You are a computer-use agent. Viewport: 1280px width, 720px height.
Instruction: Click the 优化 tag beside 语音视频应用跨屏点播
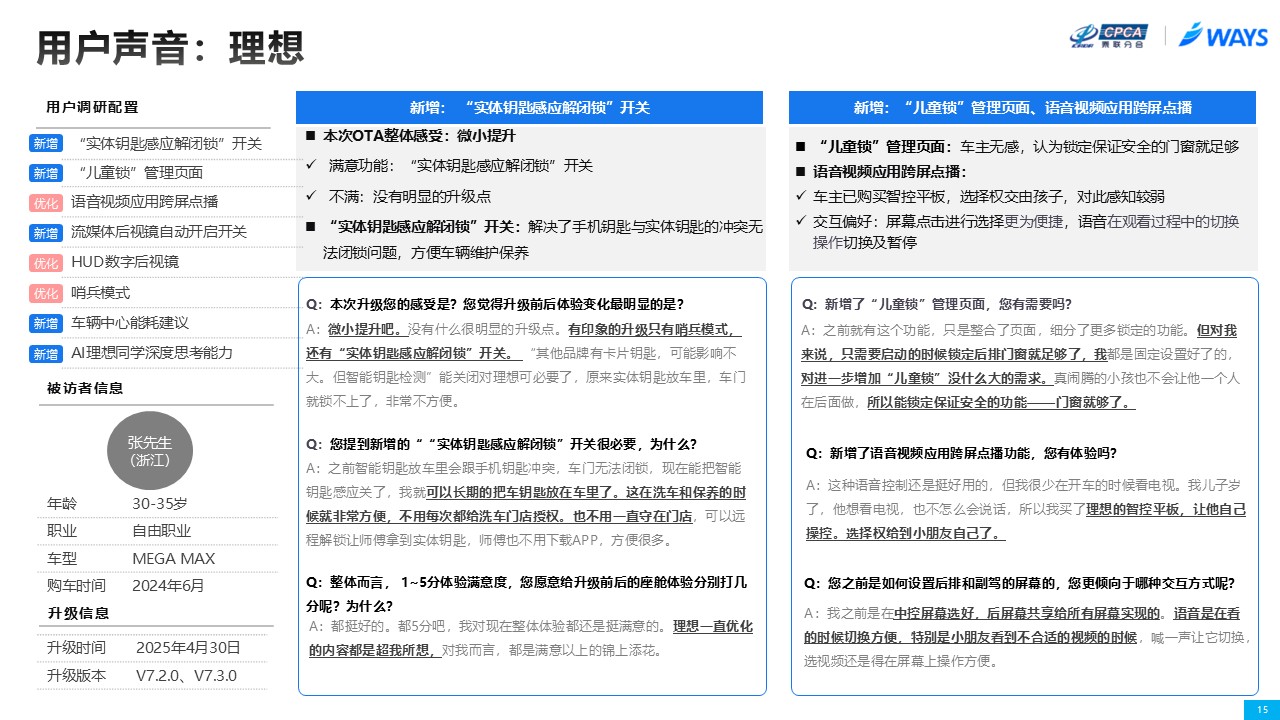(46, 203)
